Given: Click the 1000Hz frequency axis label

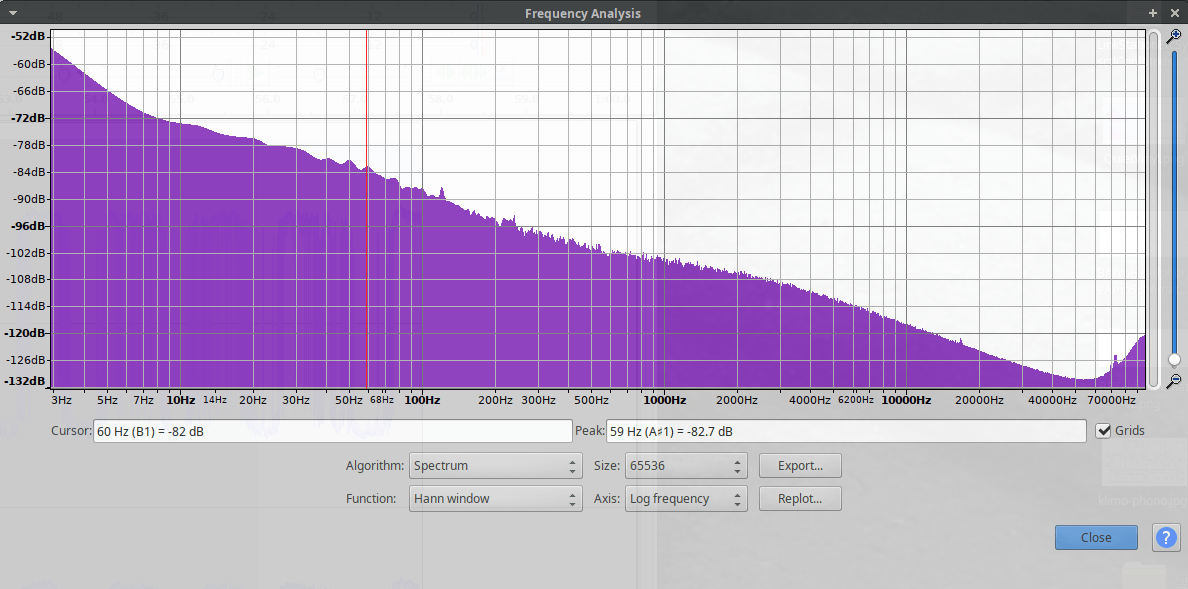Looking at the screenshot, I should point(664,399).
